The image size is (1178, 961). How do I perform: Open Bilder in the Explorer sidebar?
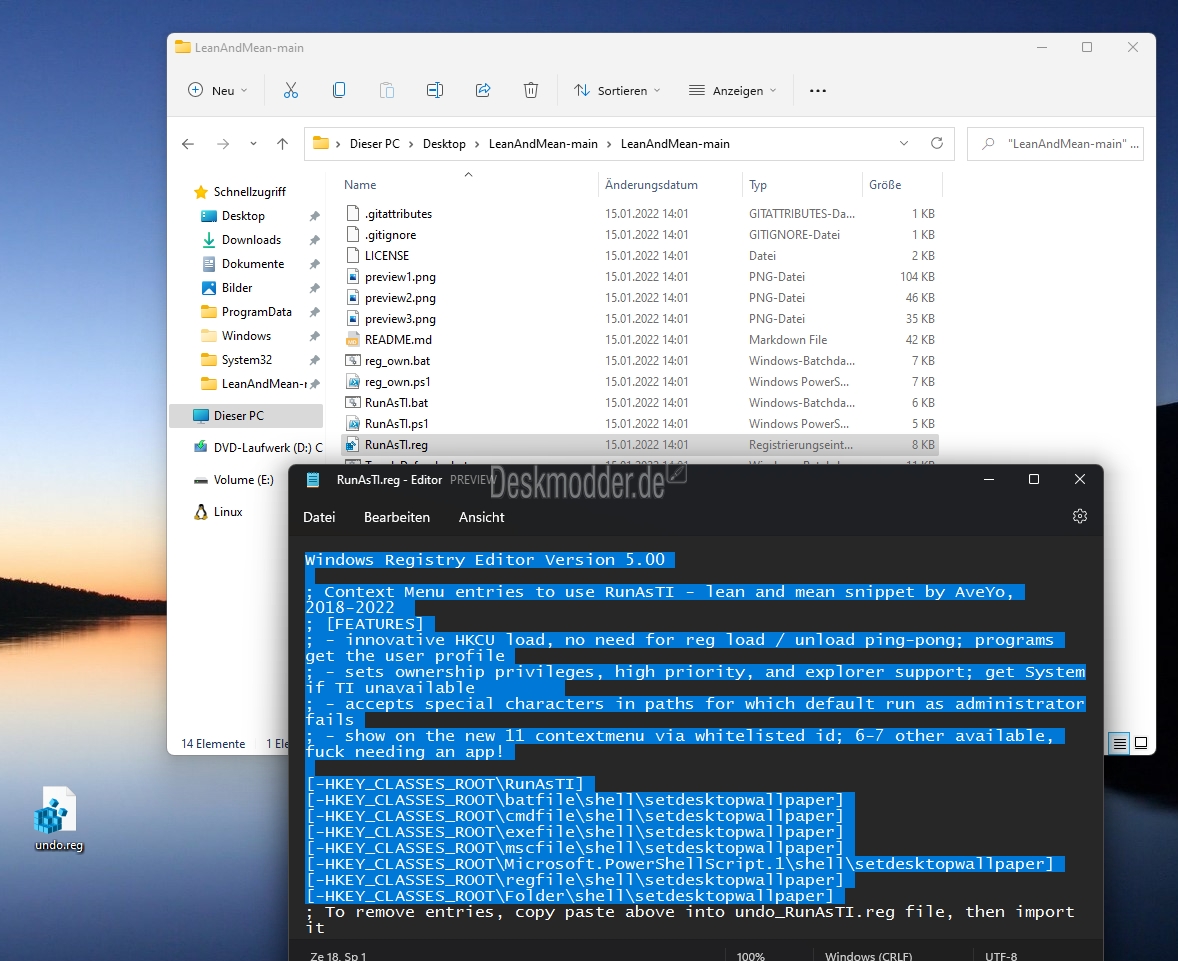tap(237, 288)
